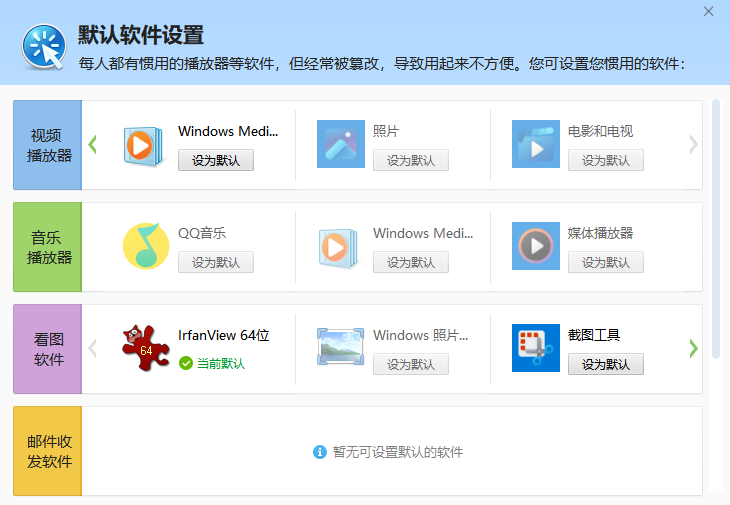Show previous image viewers with left arrow
This screenshot has height=505, width=730.
(x=93, y=348)
